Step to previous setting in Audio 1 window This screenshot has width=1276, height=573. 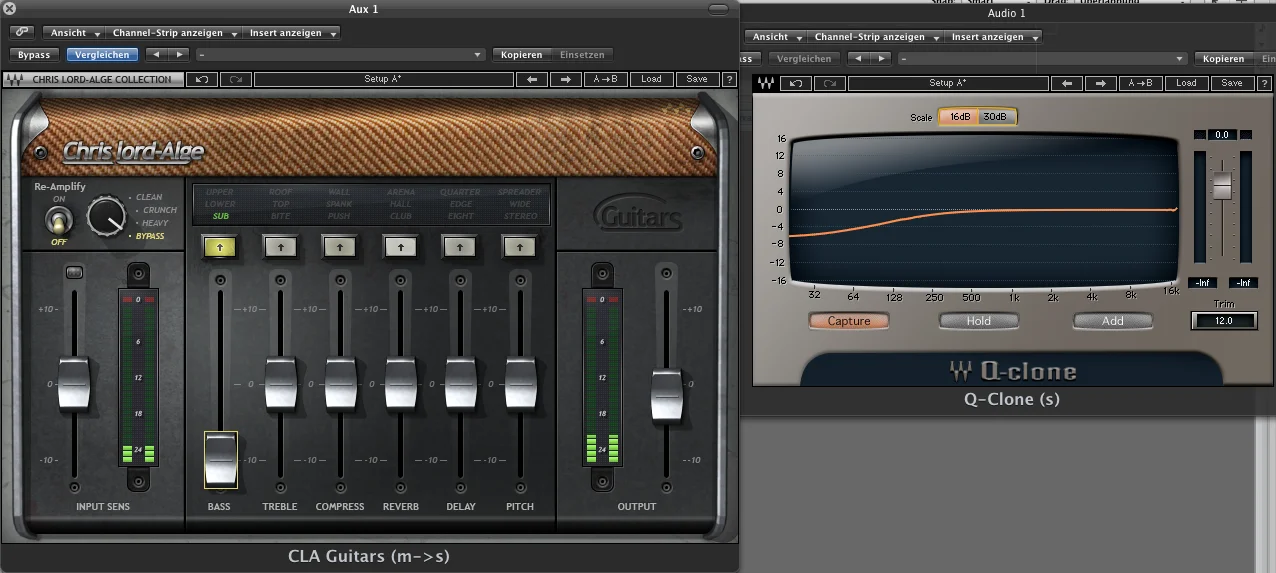point(860,59)
